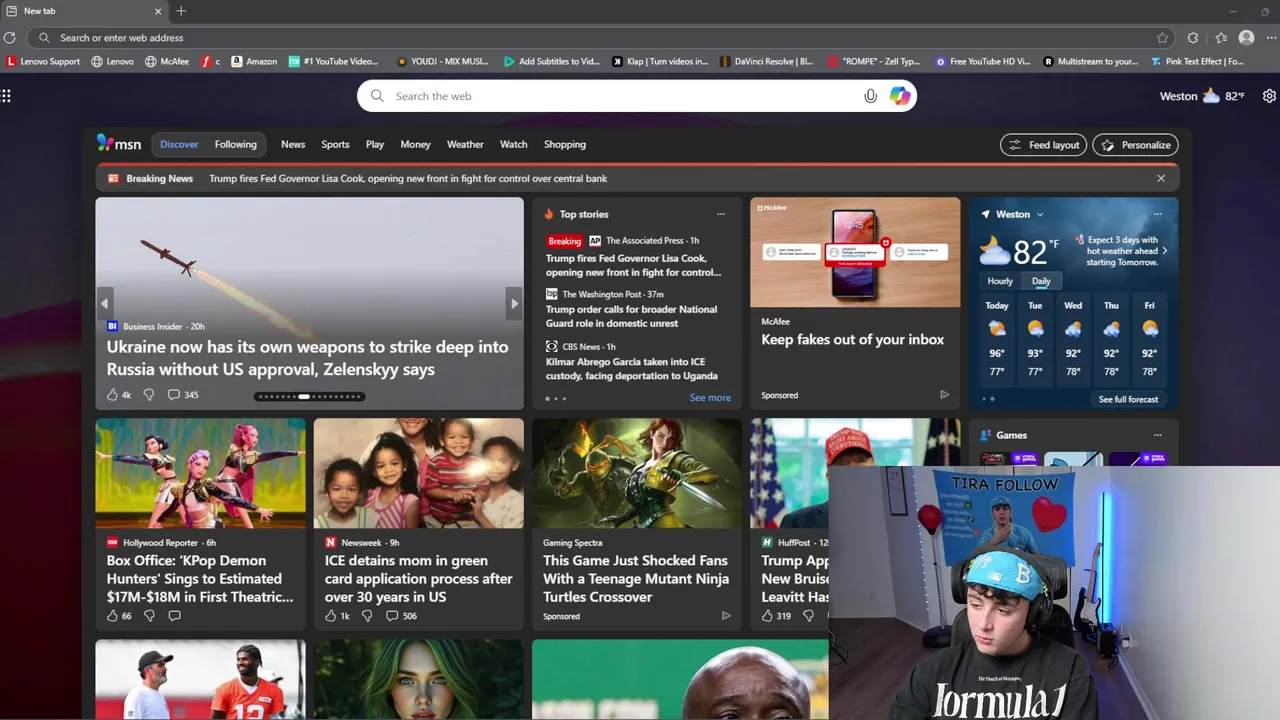Toggle the Discover feed view
Viewport: 1280px width, 720px height.
179,144
